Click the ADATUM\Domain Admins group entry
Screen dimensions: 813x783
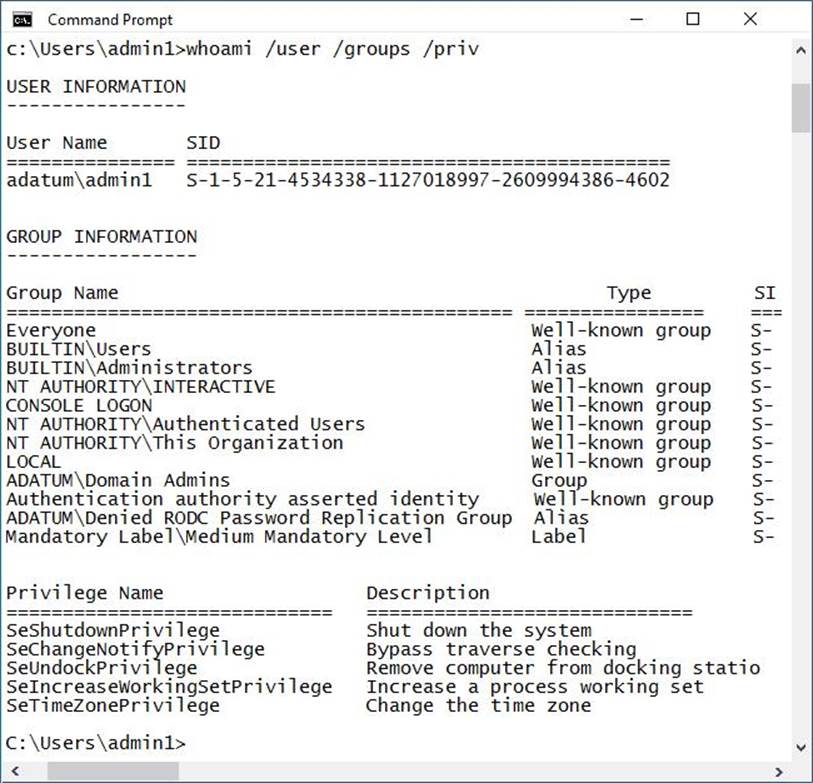(118, 480)
